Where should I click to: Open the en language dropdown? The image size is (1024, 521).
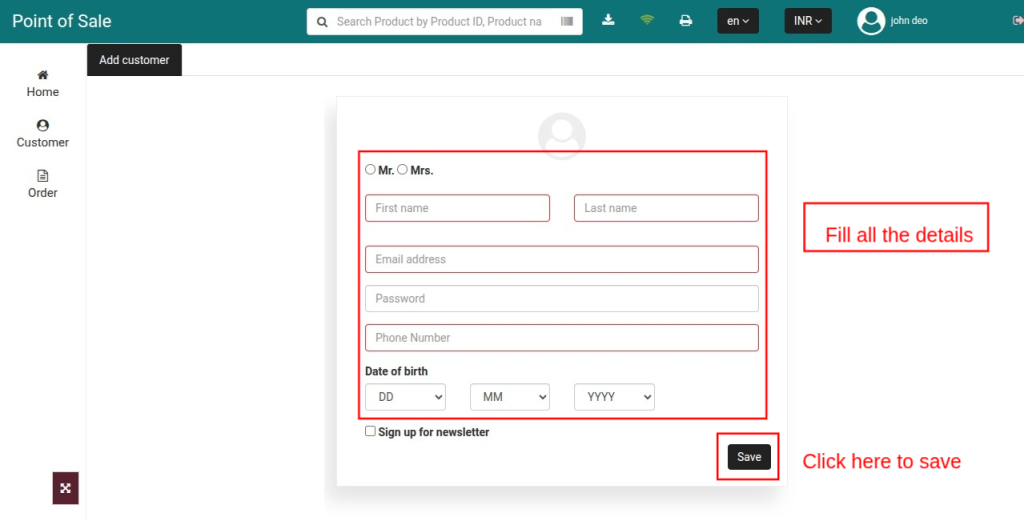(x=738, y=21)
